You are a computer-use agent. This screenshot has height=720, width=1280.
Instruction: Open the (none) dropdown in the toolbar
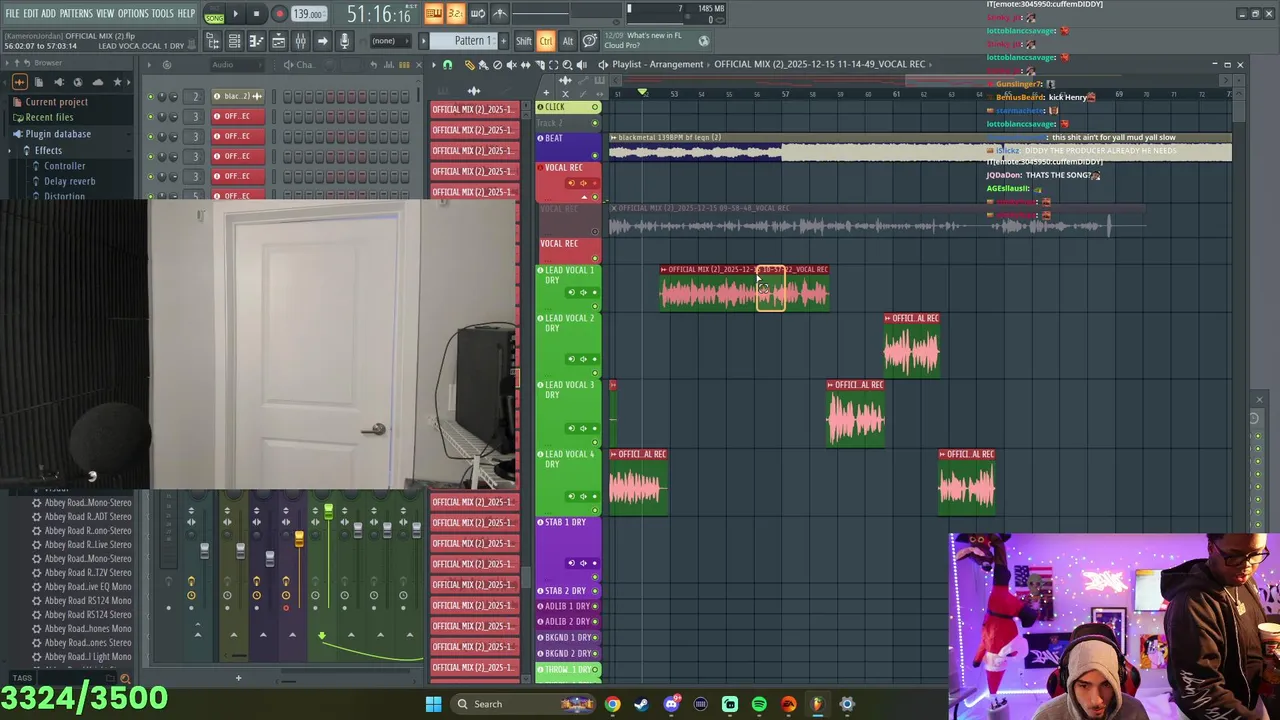[x=392, y=41]
